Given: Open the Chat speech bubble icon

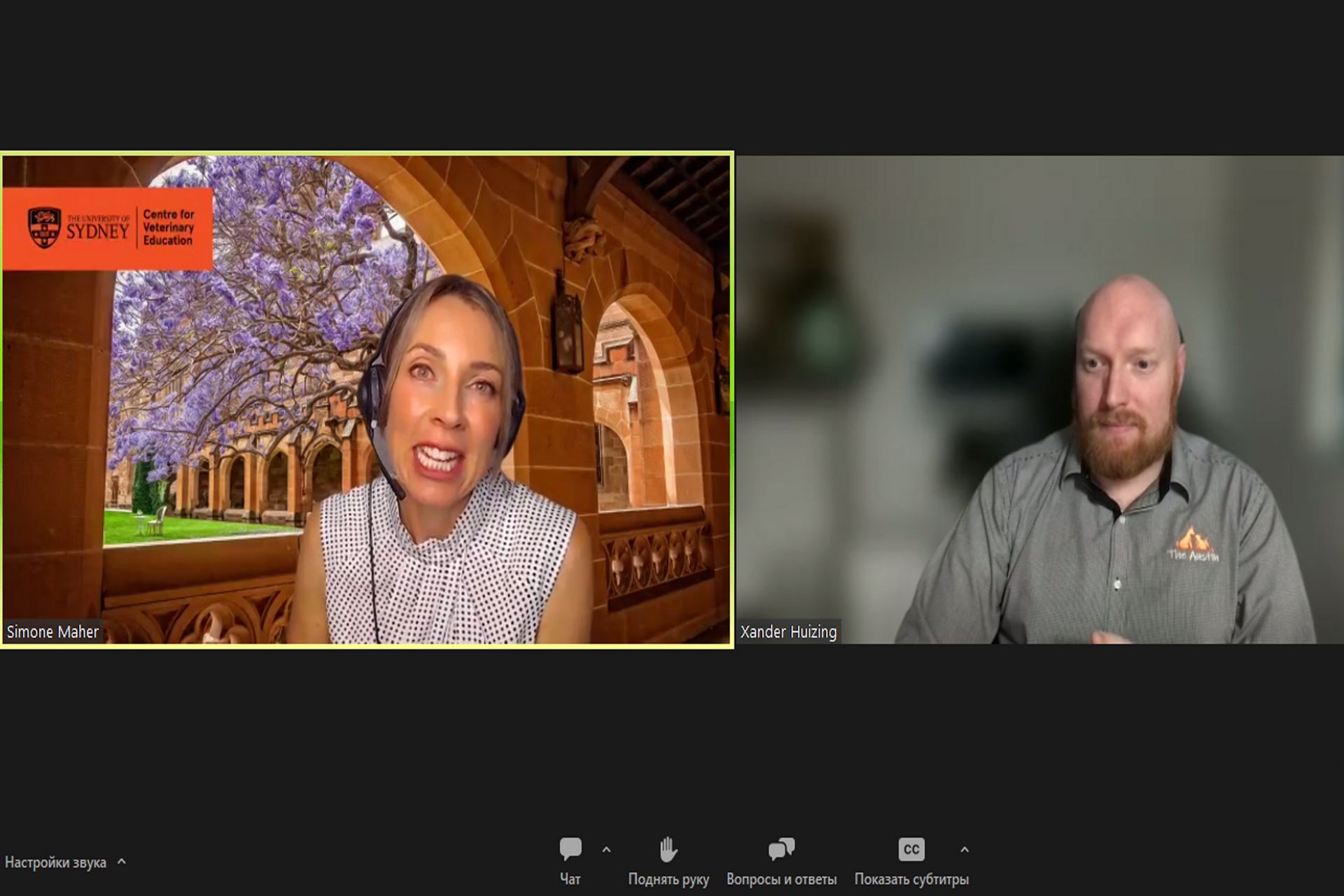Looking at the screenshot, I should click(570, 849).
